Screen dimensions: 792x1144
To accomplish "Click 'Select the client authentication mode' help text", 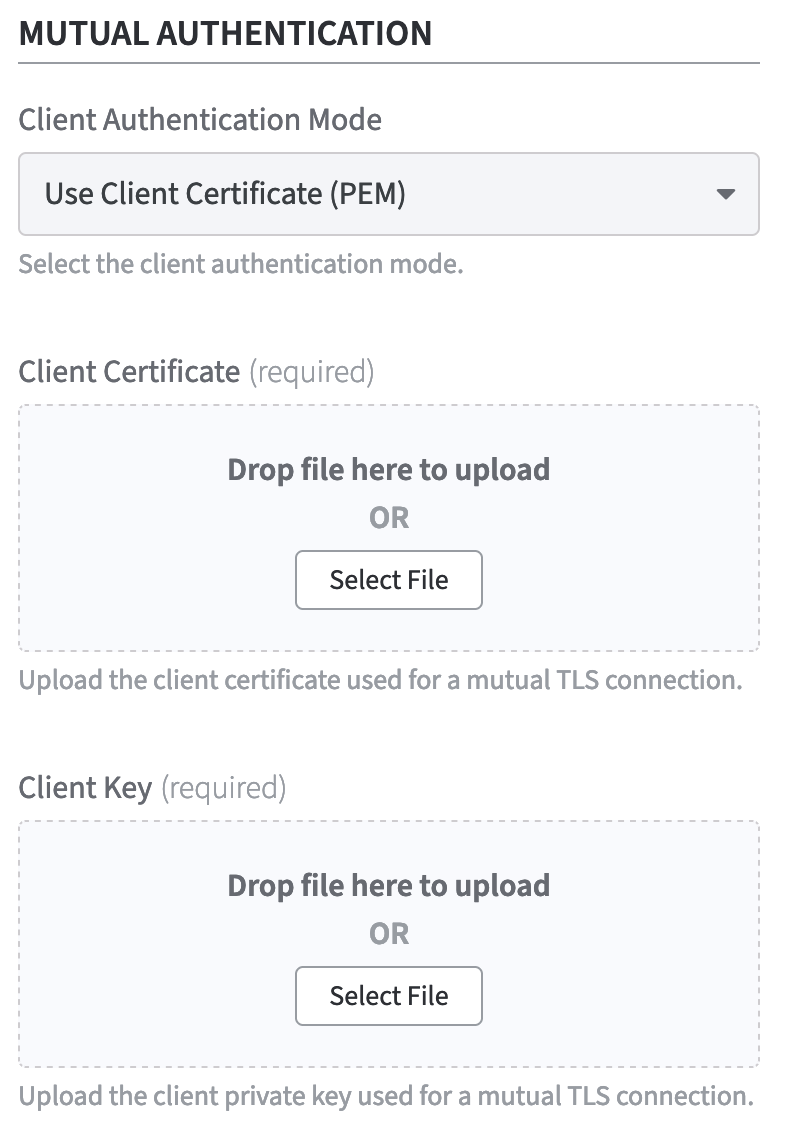I will 240,266.
